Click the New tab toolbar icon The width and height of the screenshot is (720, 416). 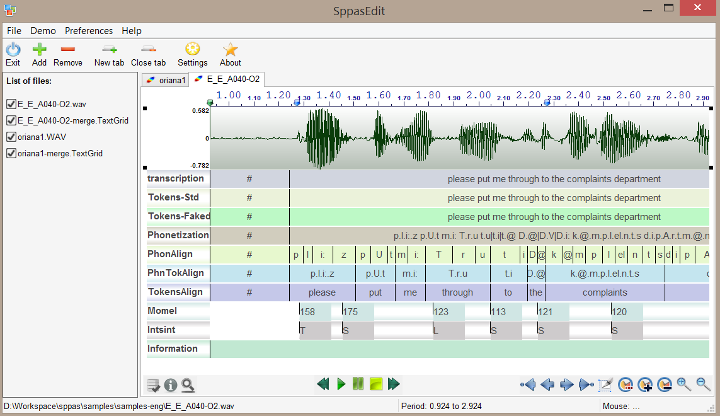click(x=109, y=49)
